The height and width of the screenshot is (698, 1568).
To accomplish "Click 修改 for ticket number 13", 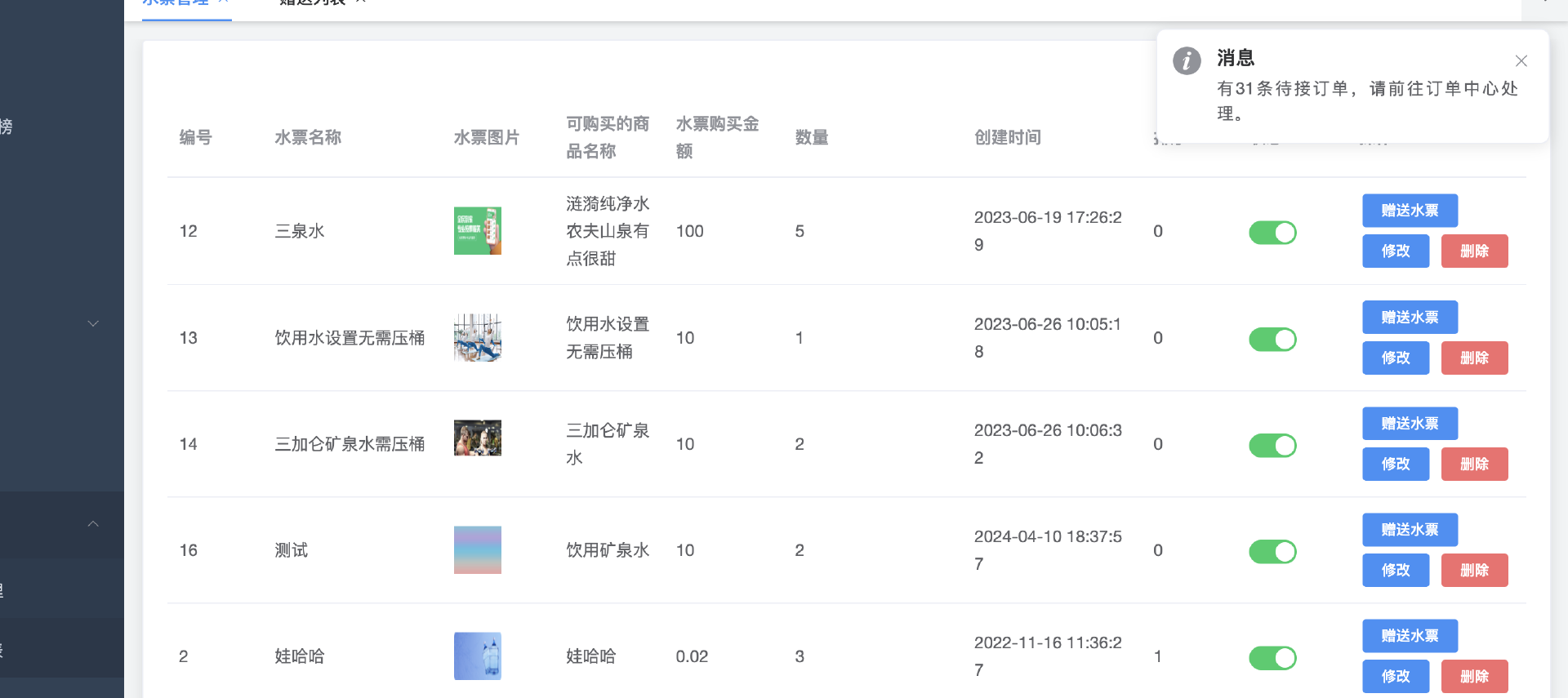I will click(x=1396, y=358).
